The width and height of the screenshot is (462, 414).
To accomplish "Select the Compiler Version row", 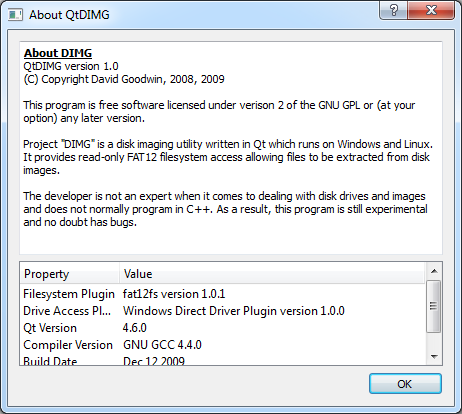I will point(223,345).
